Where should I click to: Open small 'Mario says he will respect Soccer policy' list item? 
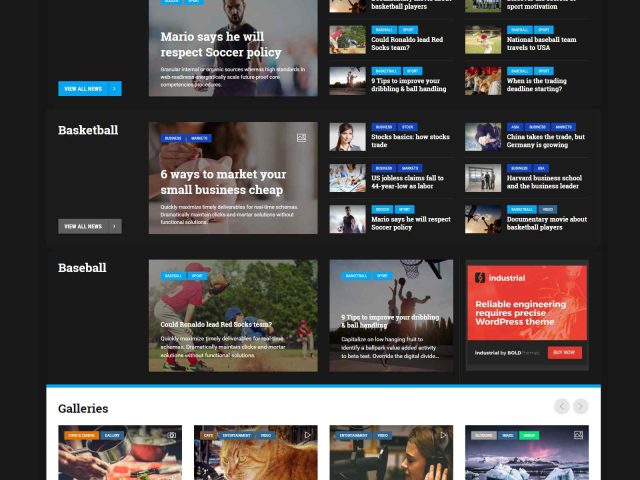tap(411, 223)
